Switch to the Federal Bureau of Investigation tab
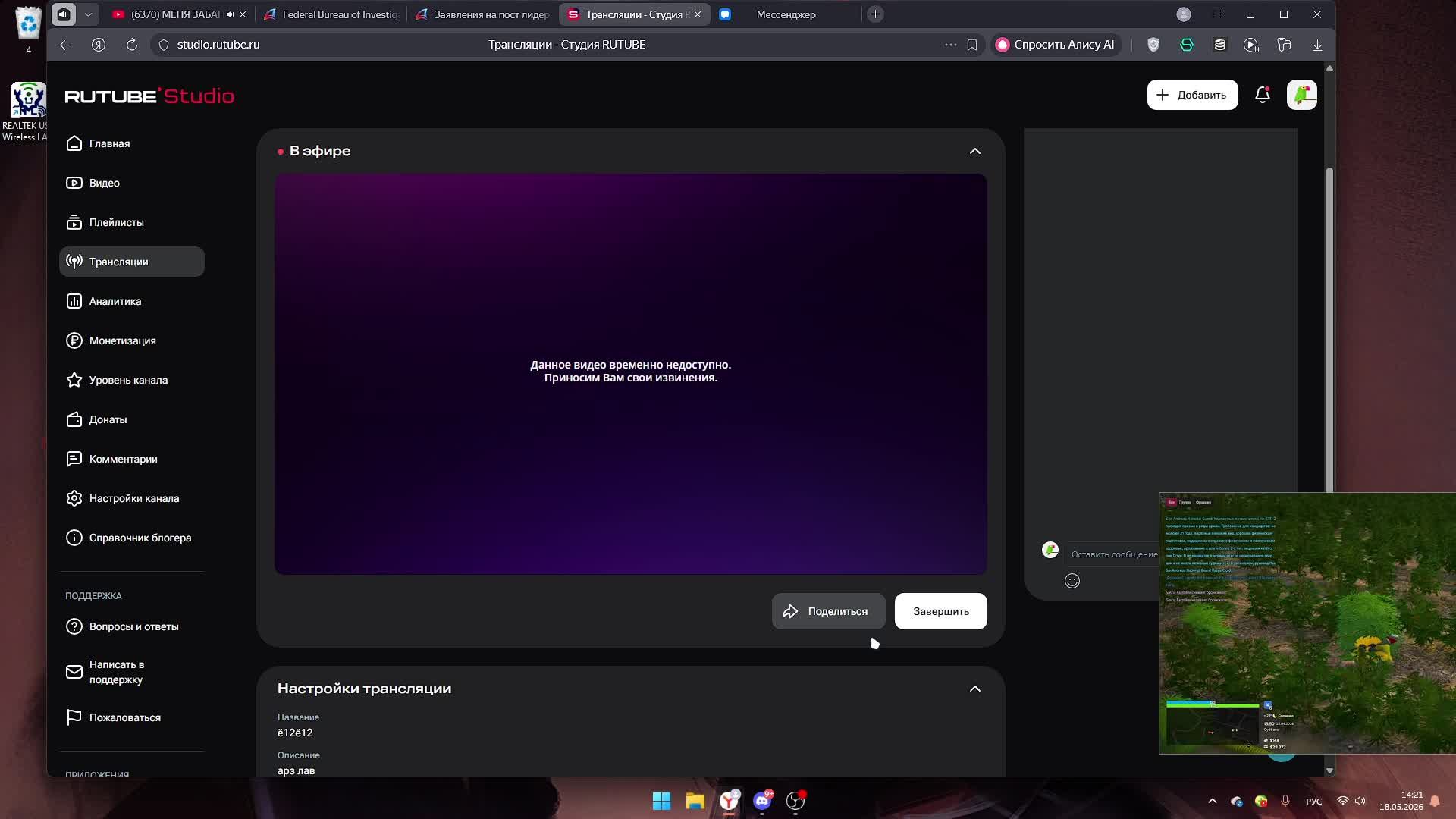This screenshot has height=819, width=1456. click(332, 14)
